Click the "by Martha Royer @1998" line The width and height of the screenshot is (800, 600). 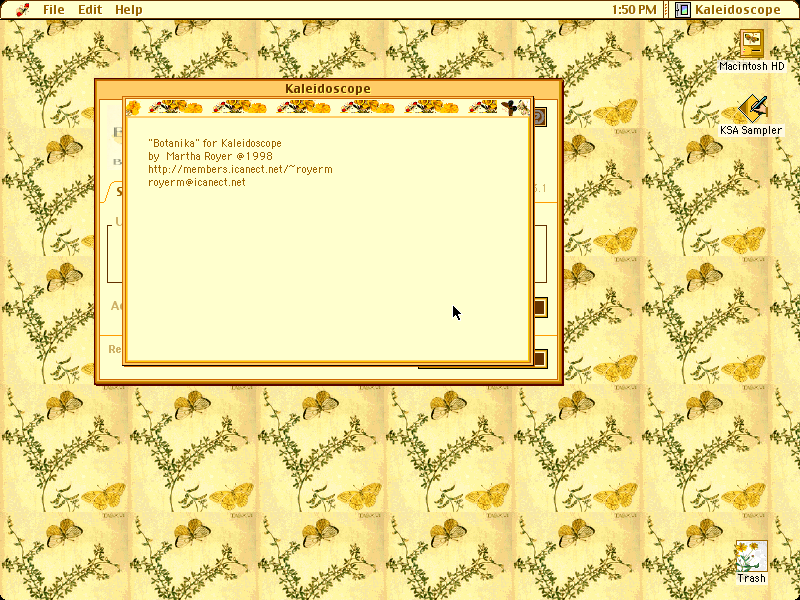click(x=210, y=156)
